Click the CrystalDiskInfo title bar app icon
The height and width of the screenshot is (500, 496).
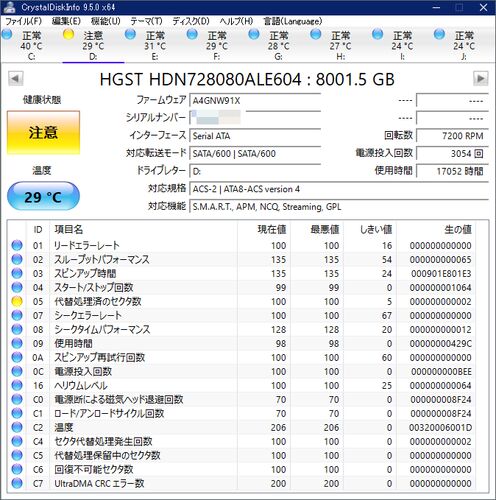click(9, 7)
